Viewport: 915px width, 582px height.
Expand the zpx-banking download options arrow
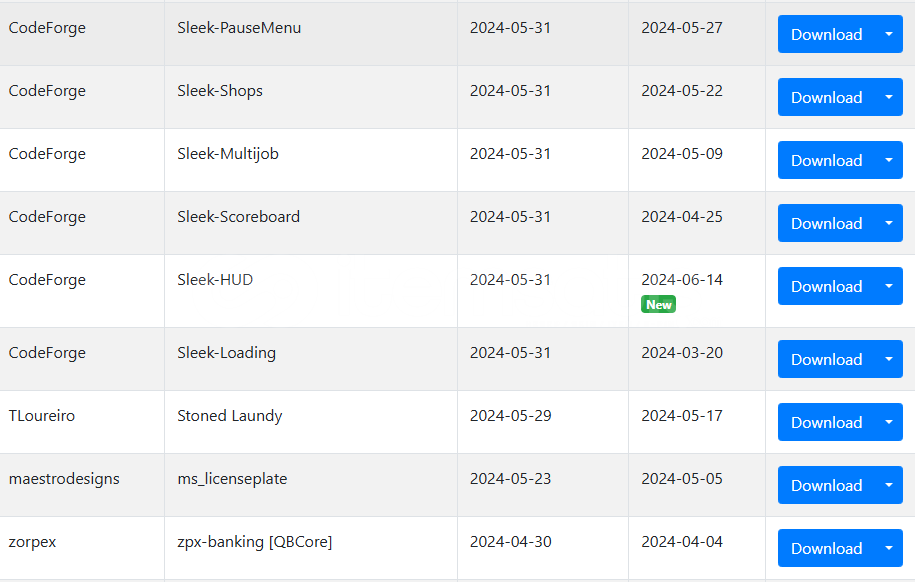(x=889, y=549)
